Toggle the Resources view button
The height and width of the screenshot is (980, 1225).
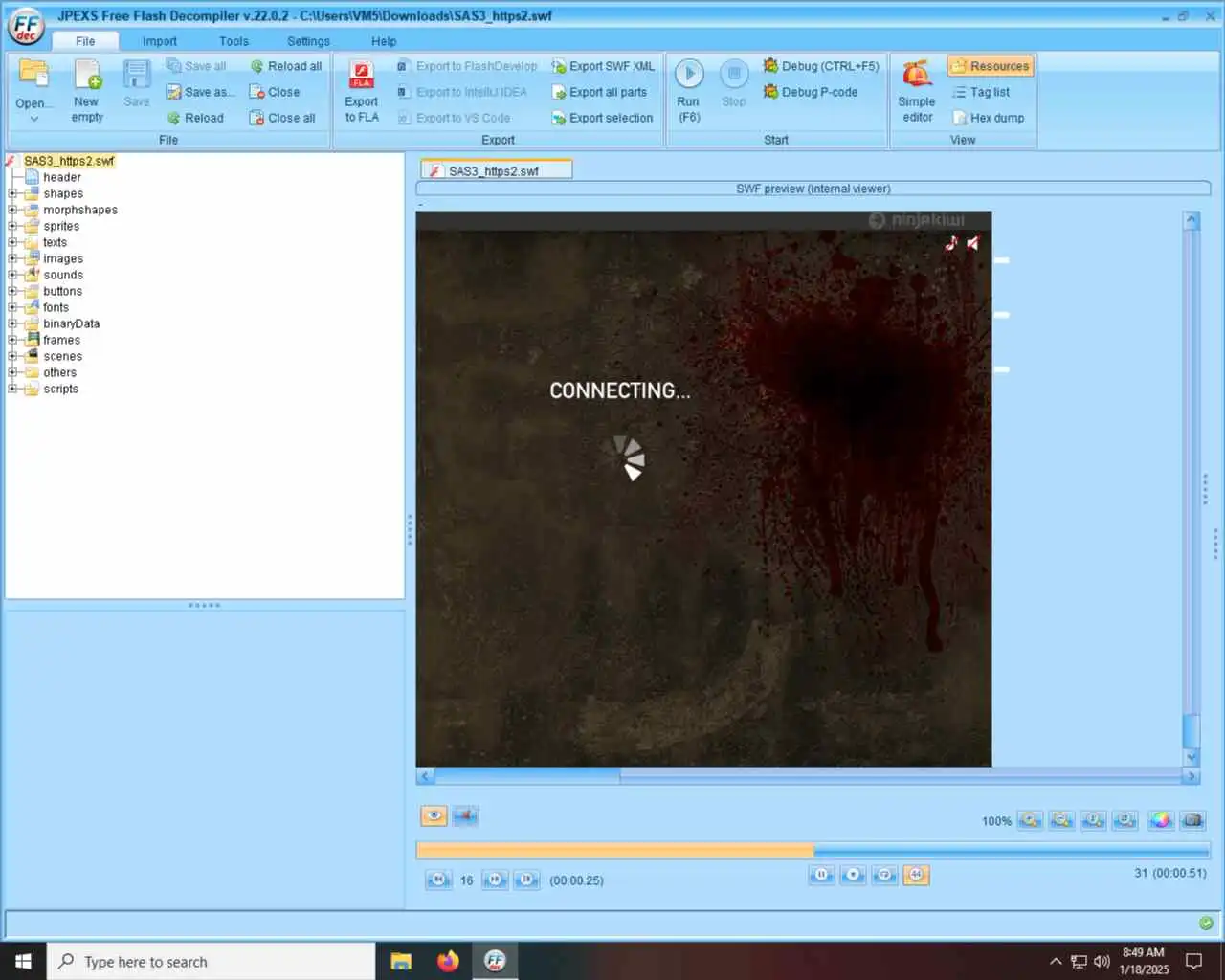tap(991, 66)
